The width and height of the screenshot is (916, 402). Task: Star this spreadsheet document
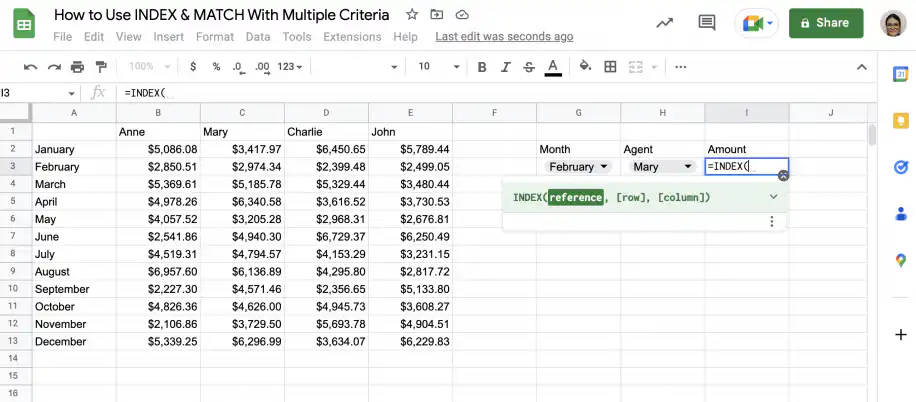412,15
